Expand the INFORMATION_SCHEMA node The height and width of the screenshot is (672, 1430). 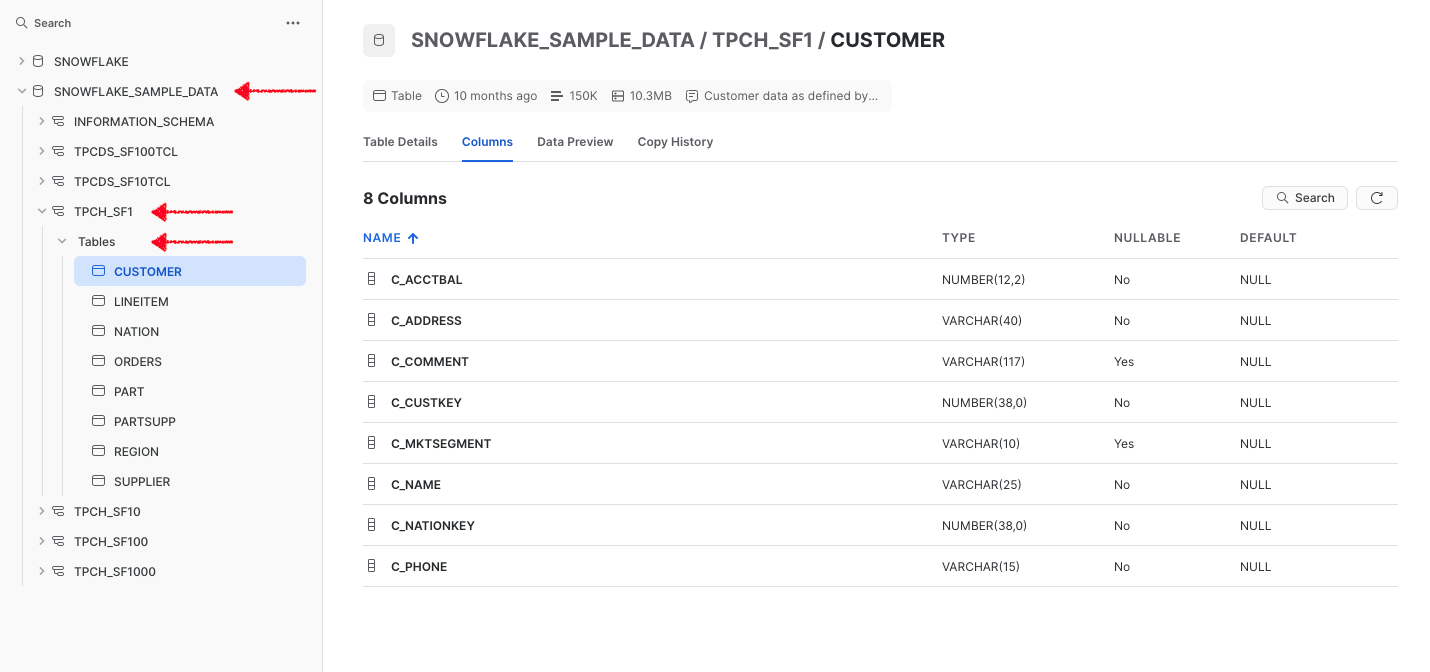pyautogui.click(x=42, y=121)
